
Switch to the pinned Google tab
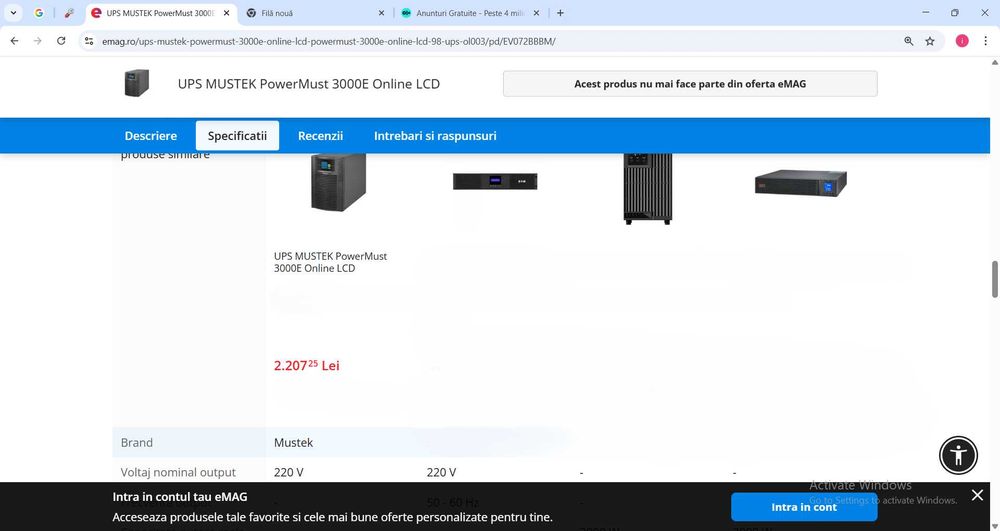(39, 13)
